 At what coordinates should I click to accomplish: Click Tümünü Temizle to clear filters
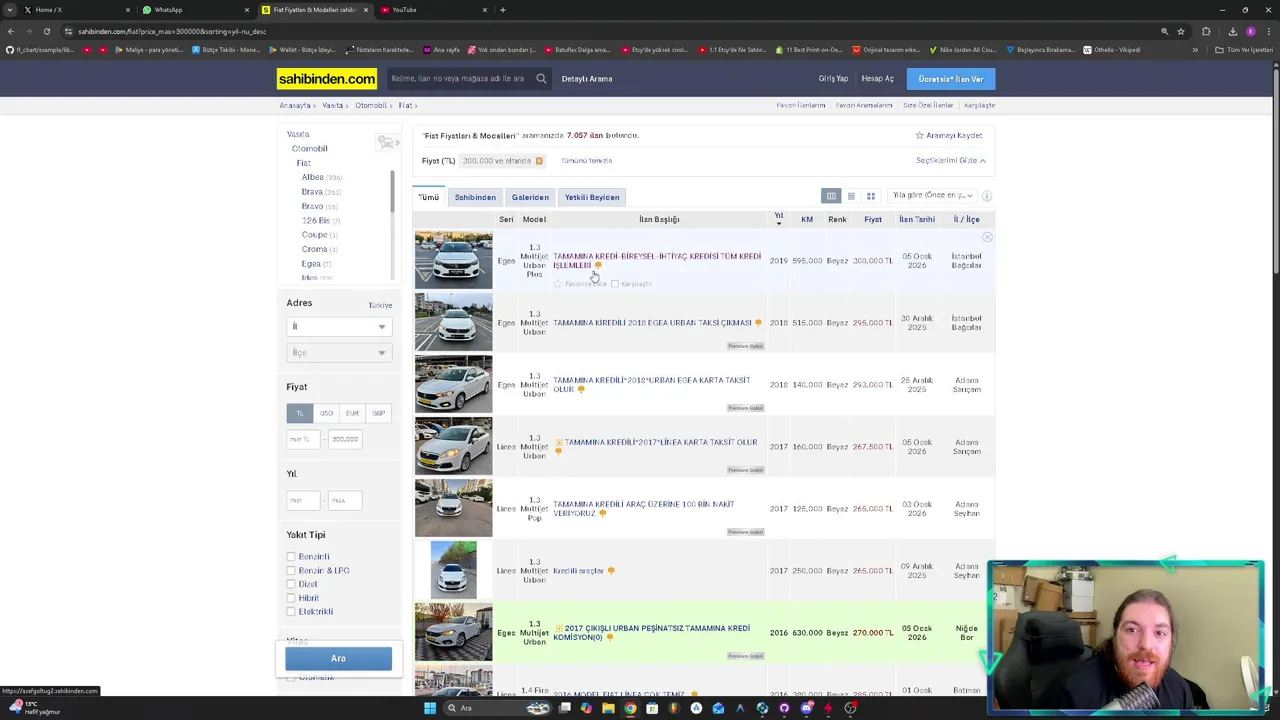pyautogui.click(x=586, y=161)
